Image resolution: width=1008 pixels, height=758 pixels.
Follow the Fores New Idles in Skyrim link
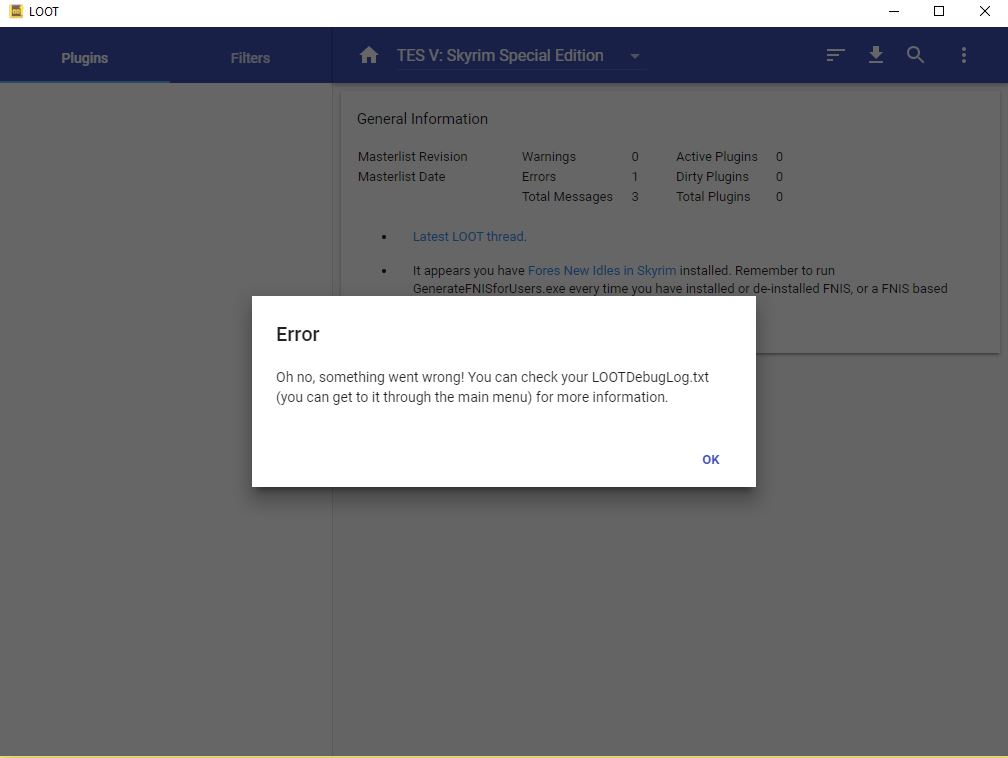(x=601, y=270)
